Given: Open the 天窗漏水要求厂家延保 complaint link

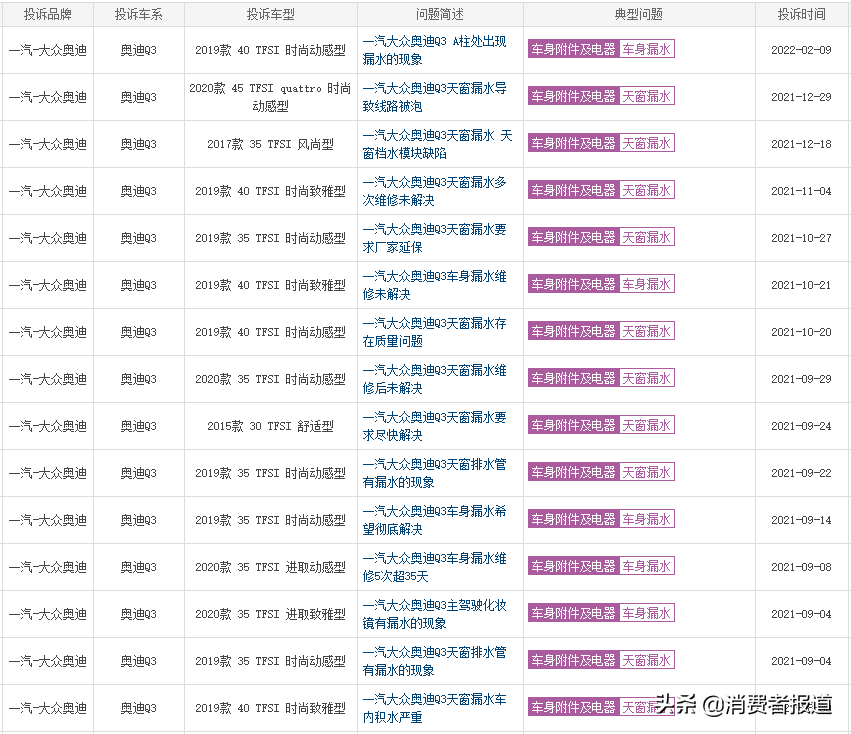Looking at the screenshot, I should click(x=434, y=238).
